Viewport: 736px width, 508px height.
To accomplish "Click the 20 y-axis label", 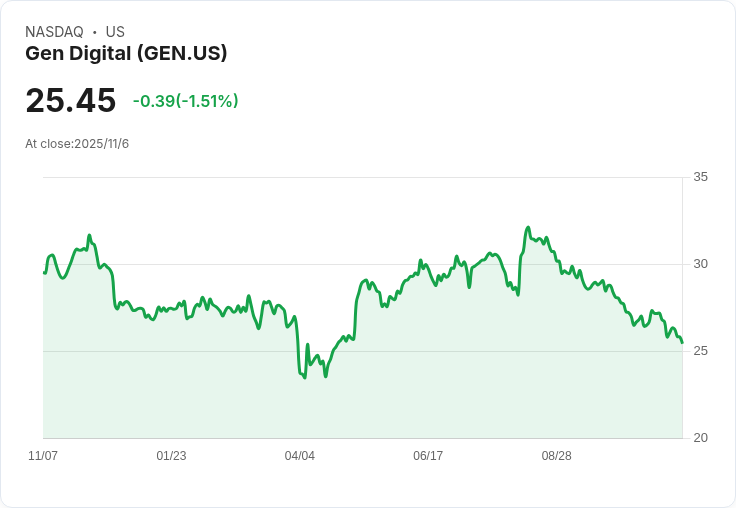I will coord(700,438).
